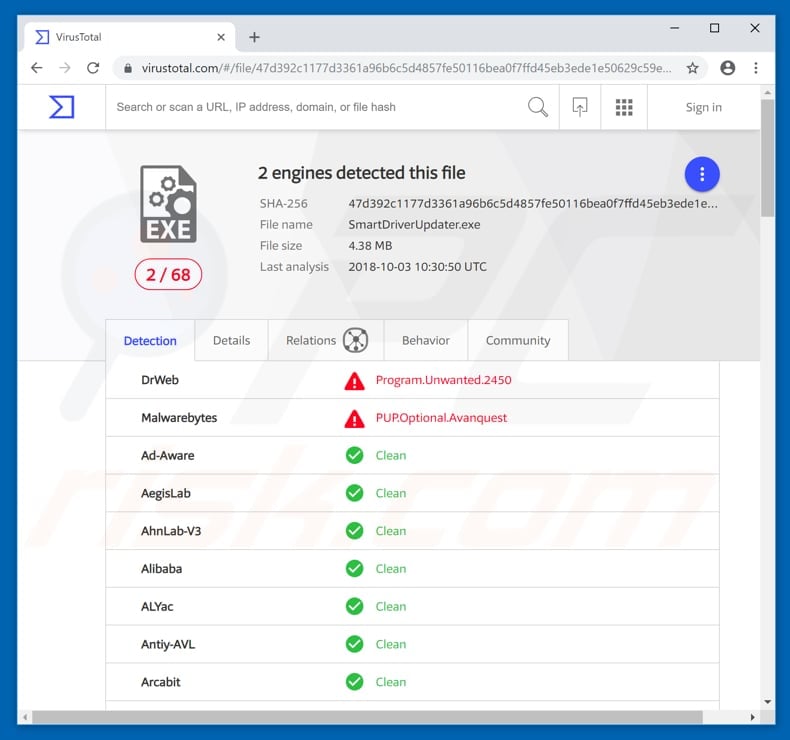Click the '2 engines detected this file' heading

coord(361,173)
